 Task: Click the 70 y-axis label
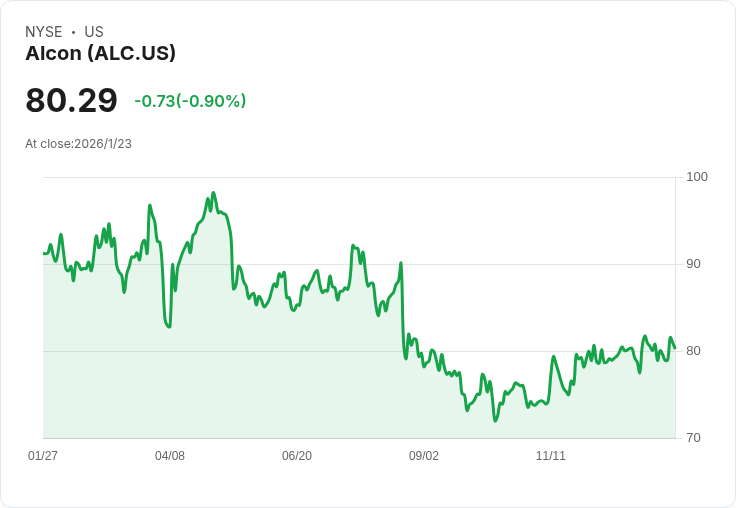point(693,438)
